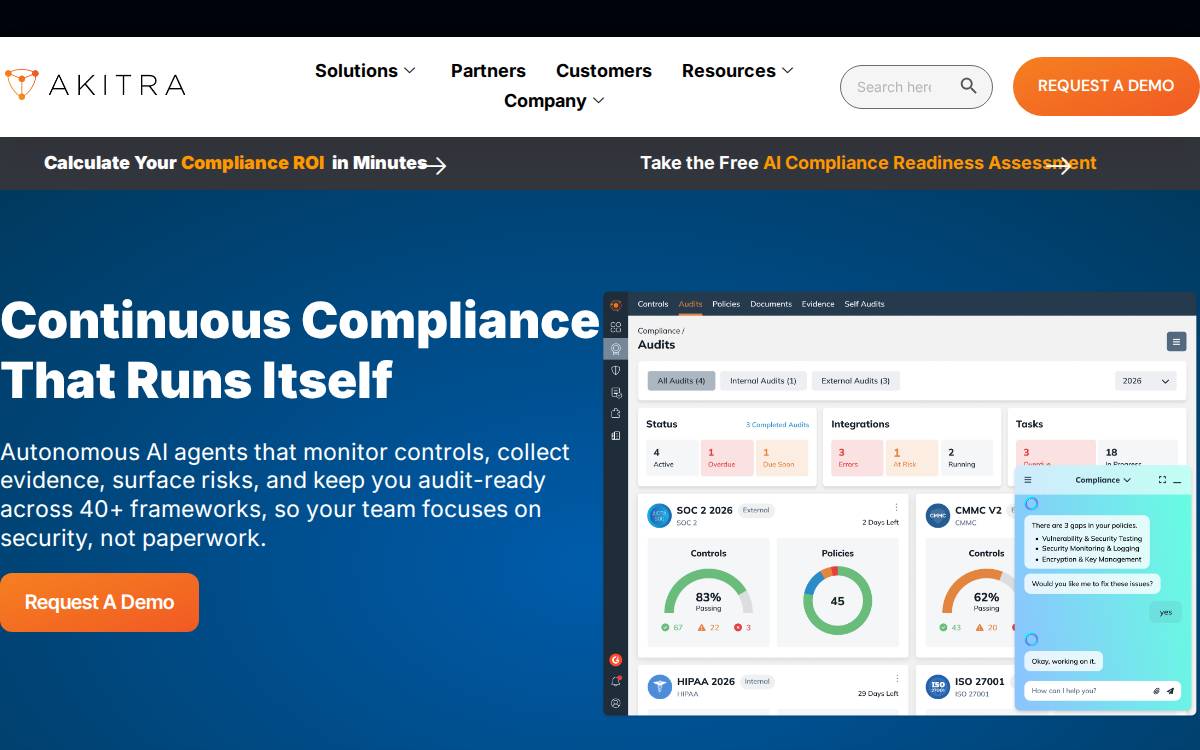Click the CMMC Controls 62% gauge

(980, 592)
